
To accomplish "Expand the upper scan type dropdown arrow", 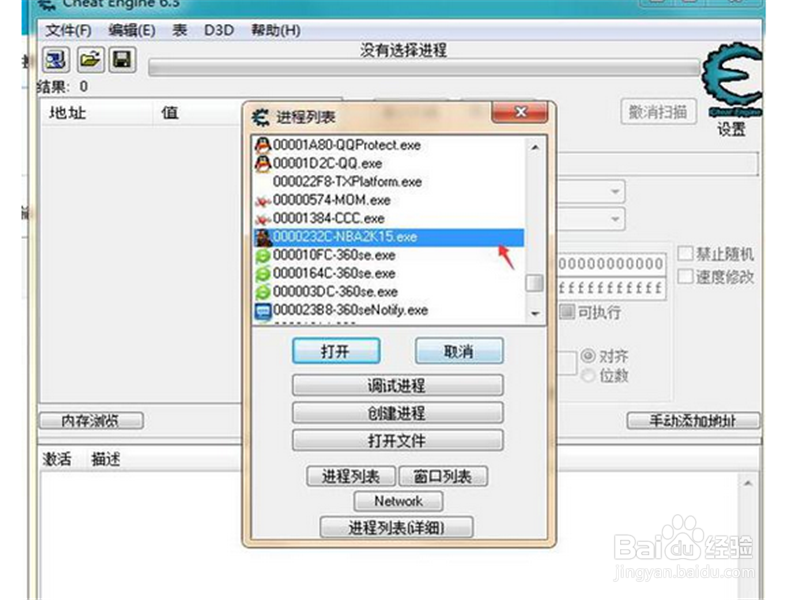I will pos(615,192).
